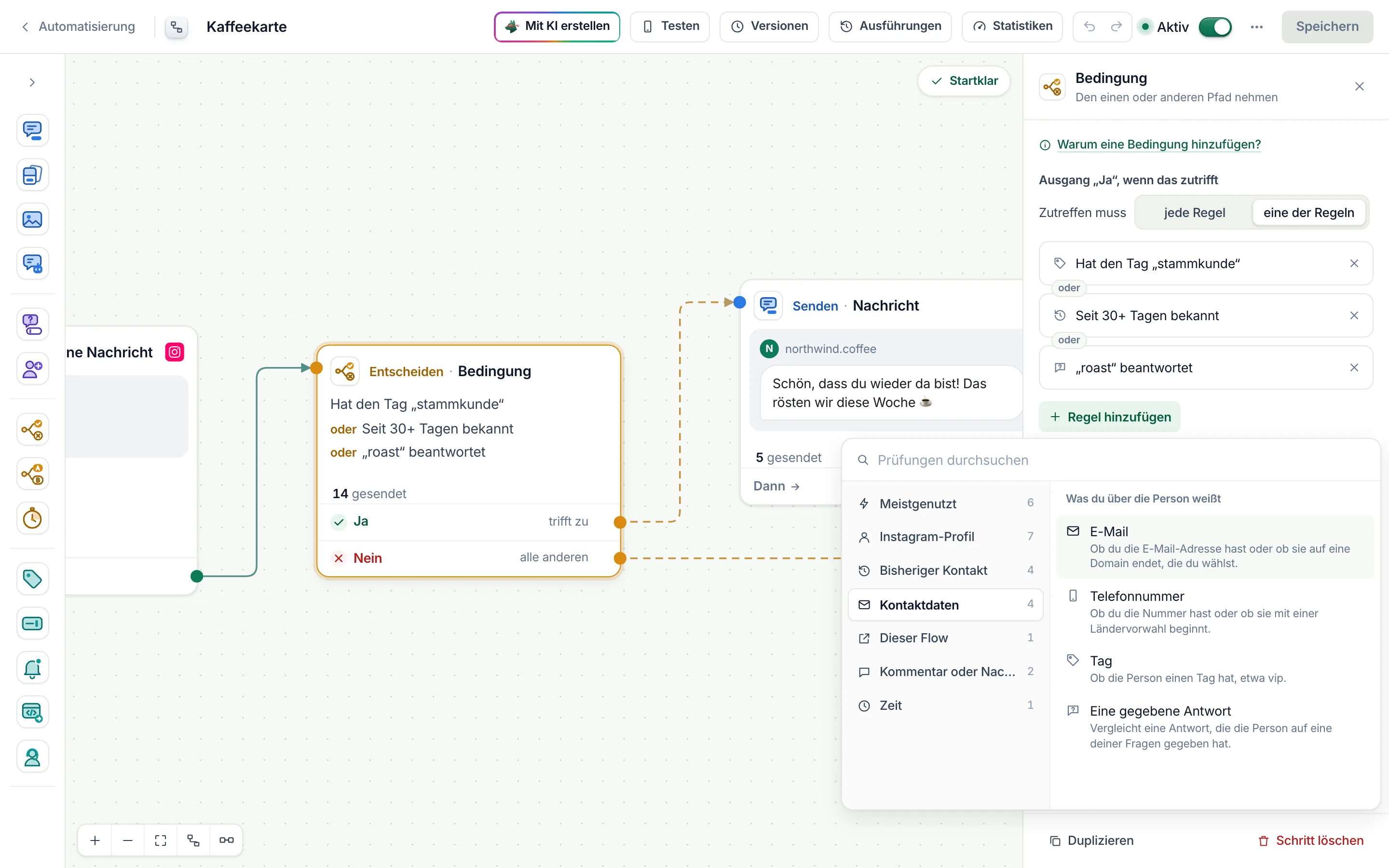
Task: Select the notification bell icon in sidebar
Action: click(32, 668)
